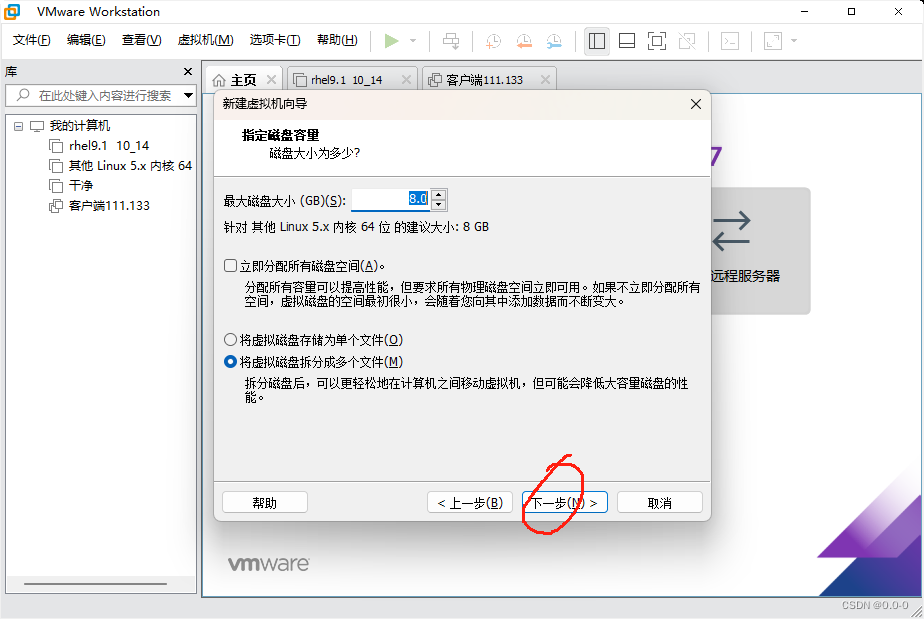Viewport: 924px width, 619px height.
Task: Select the 干净 virtual machine in library
Action: (x=81, y=186)
